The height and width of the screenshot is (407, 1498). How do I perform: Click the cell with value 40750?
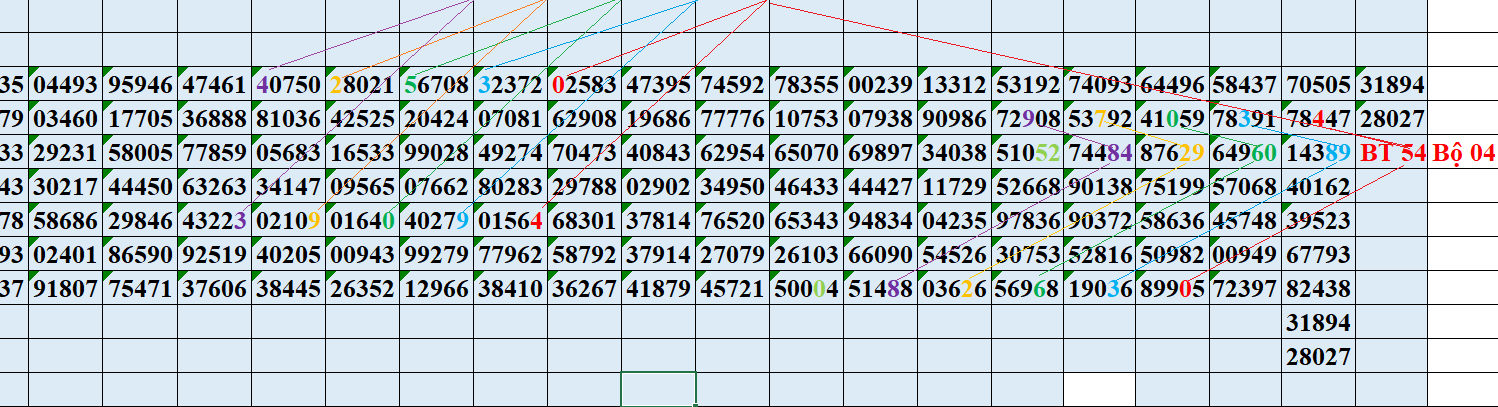click(x=288, y=85)
